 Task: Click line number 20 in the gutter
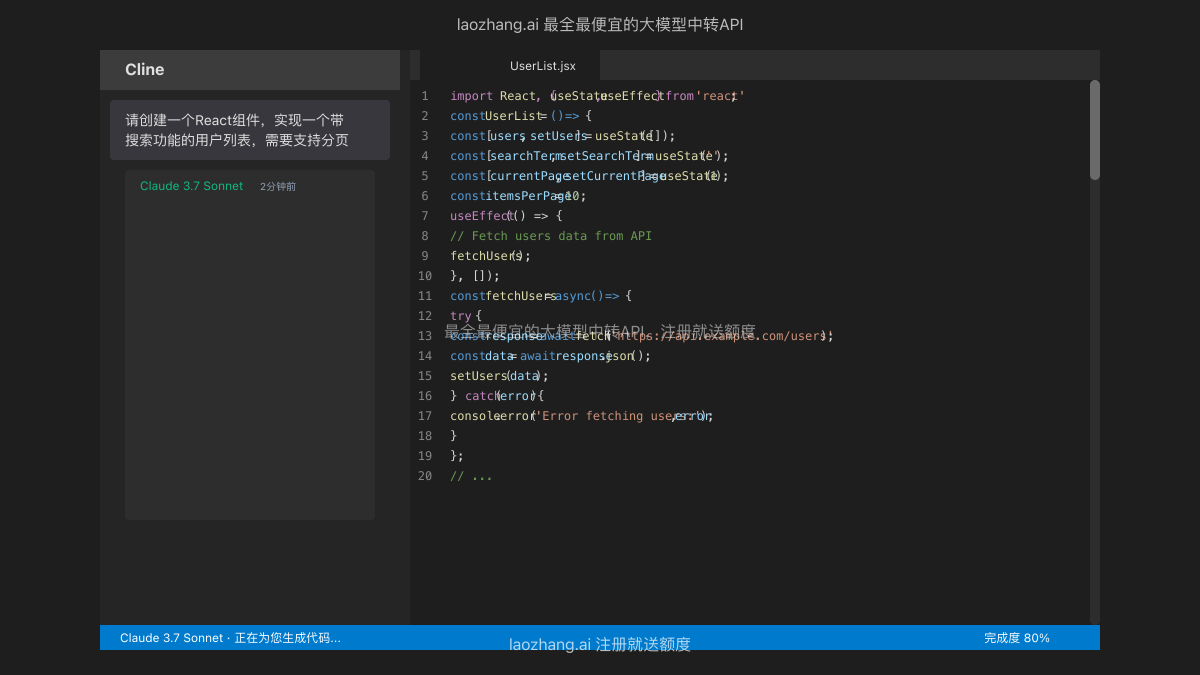425,476
